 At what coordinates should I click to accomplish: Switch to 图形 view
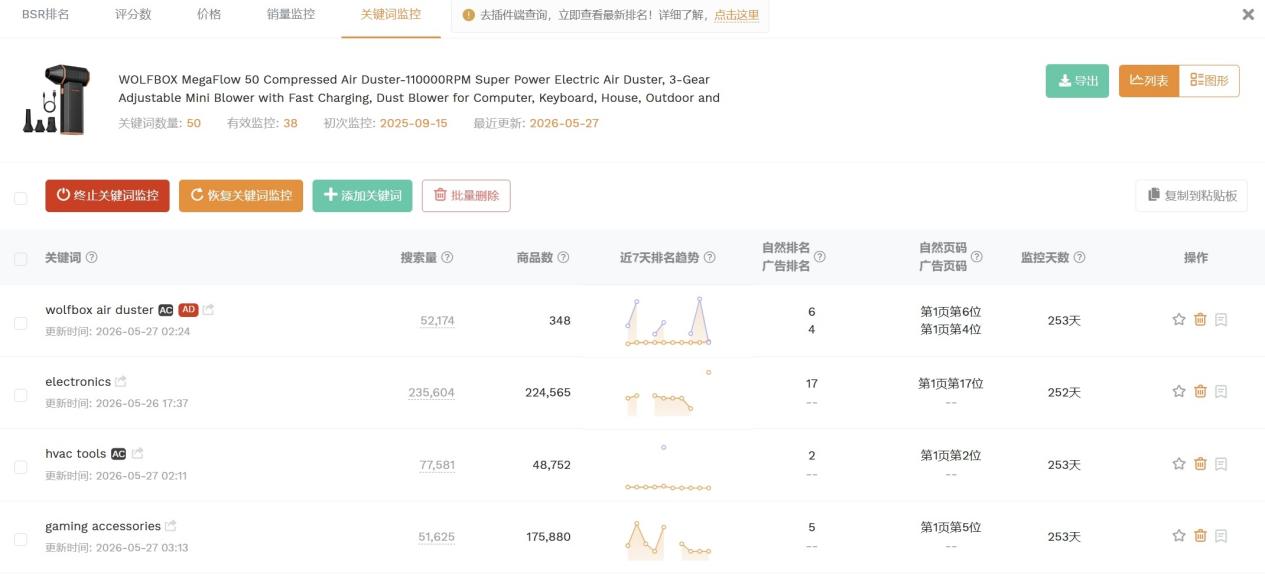coord(1209,81)
